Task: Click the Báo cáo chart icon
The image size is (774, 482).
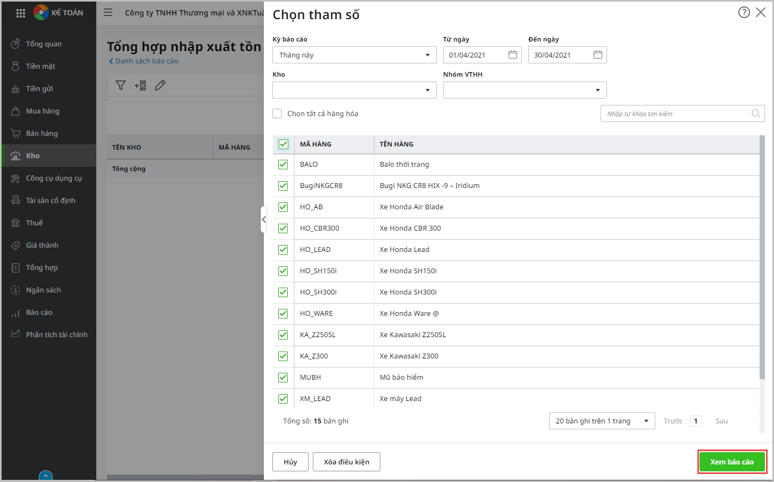Action: pyautogui.click(x=15, y=313)
